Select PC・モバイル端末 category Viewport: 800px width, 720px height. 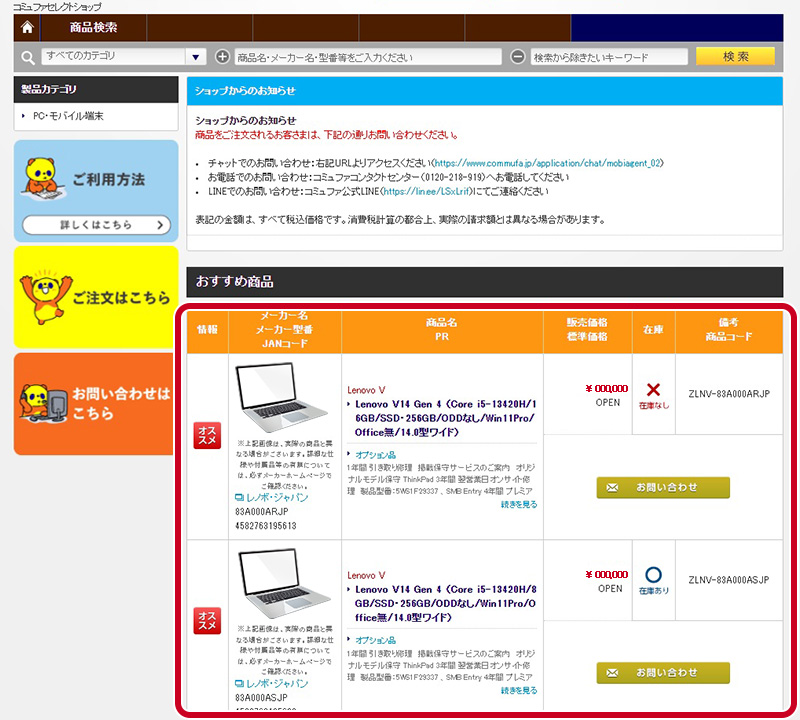(68, 116)
